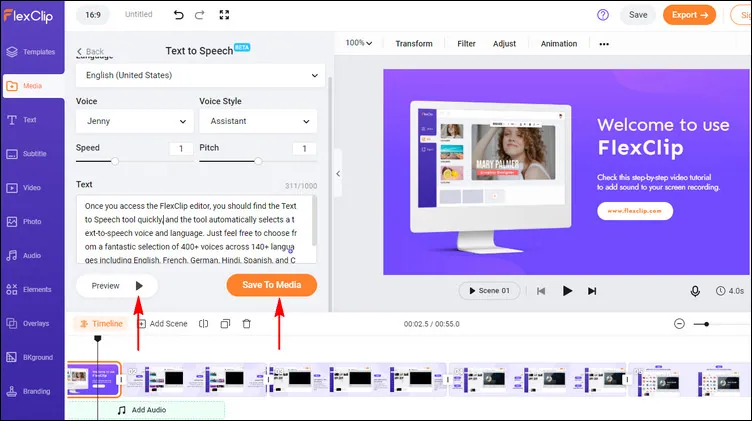Expand the English (United States) language dropdown

pyautogui.click(x=200, y=75)
